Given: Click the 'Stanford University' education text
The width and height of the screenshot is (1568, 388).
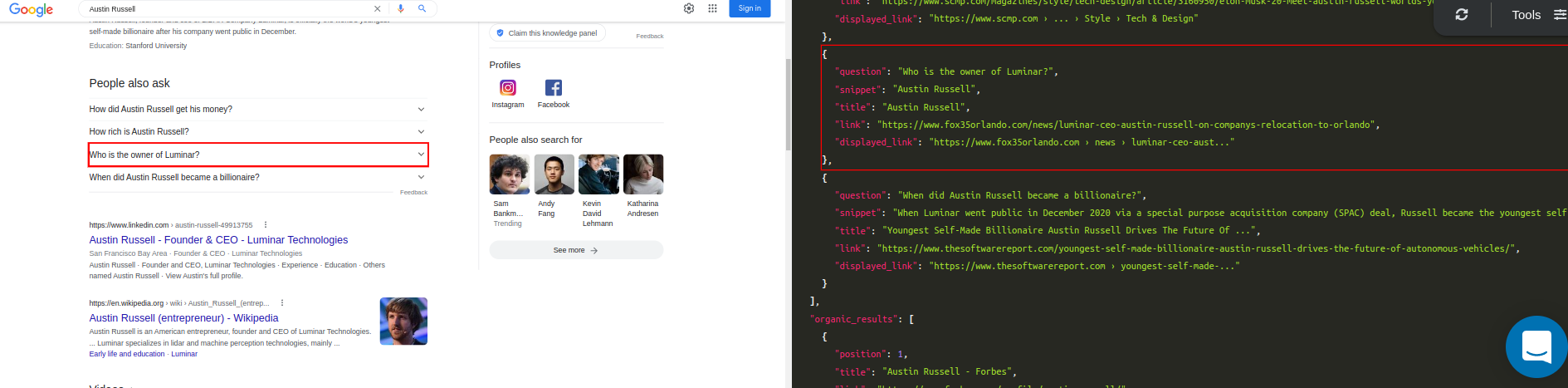Looking at the screenshot, I should (156, 46).
